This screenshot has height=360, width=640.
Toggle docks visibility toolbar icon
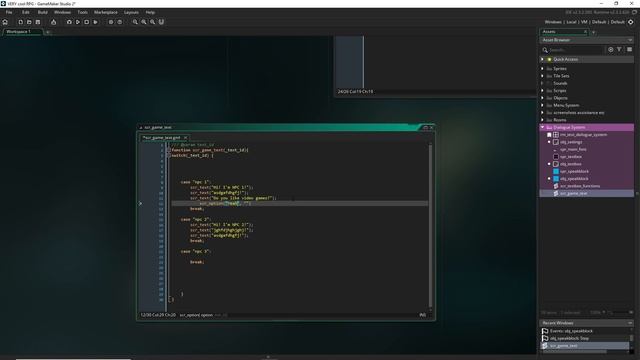point(161,22)
